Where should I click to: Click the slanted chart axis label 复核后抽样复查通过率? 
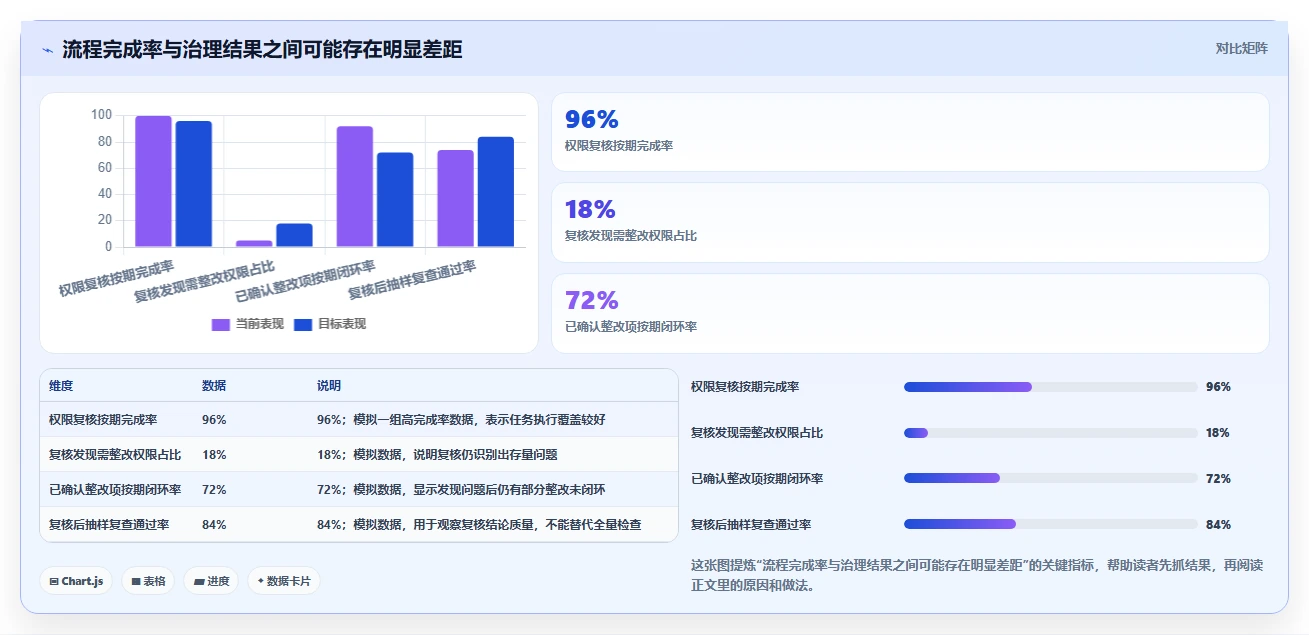(411, 279)
